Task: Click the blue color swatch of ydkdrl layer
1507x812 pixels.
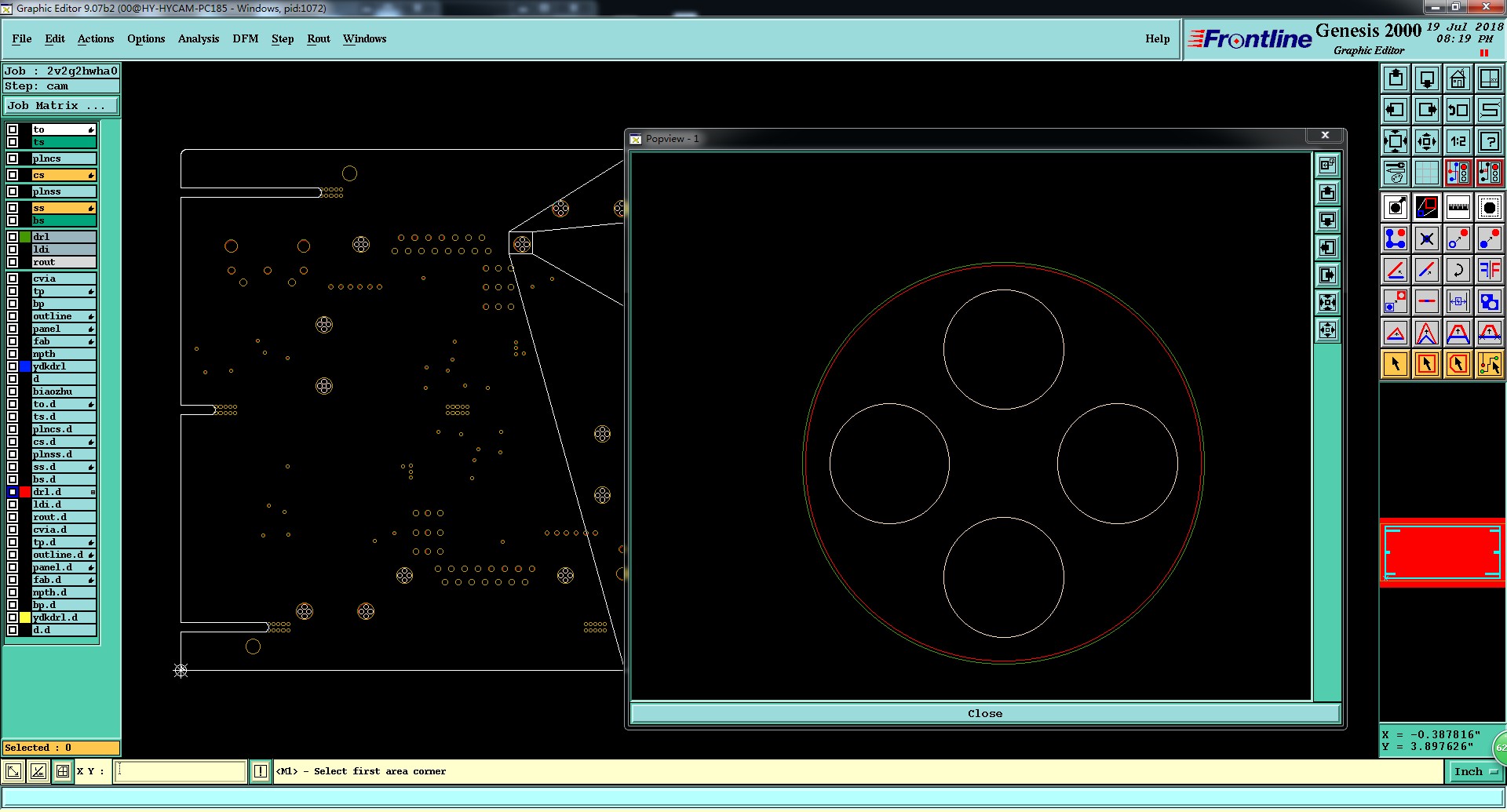Action: [x=25, y=366]
